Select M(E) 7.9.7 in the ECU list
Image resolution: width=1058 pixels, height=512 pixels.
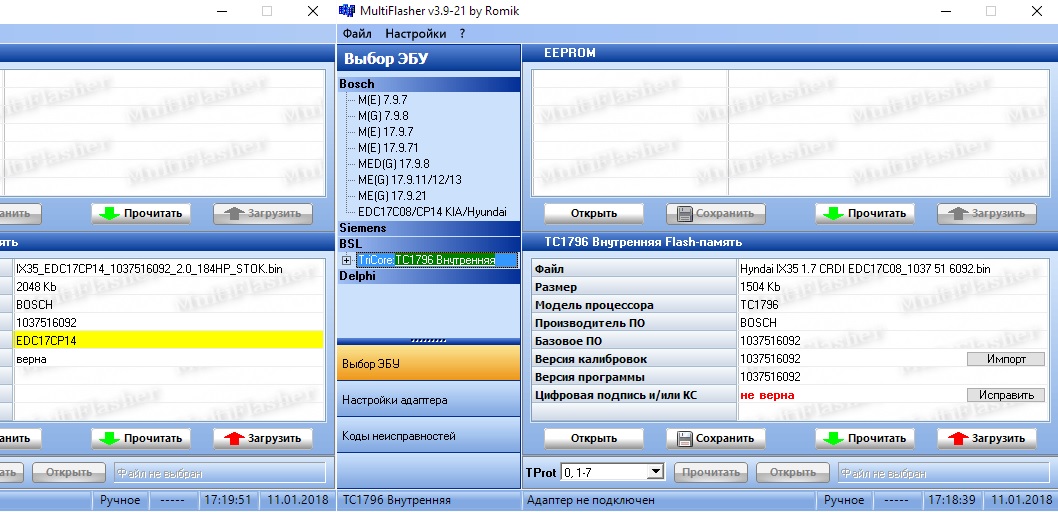(383, 100)
